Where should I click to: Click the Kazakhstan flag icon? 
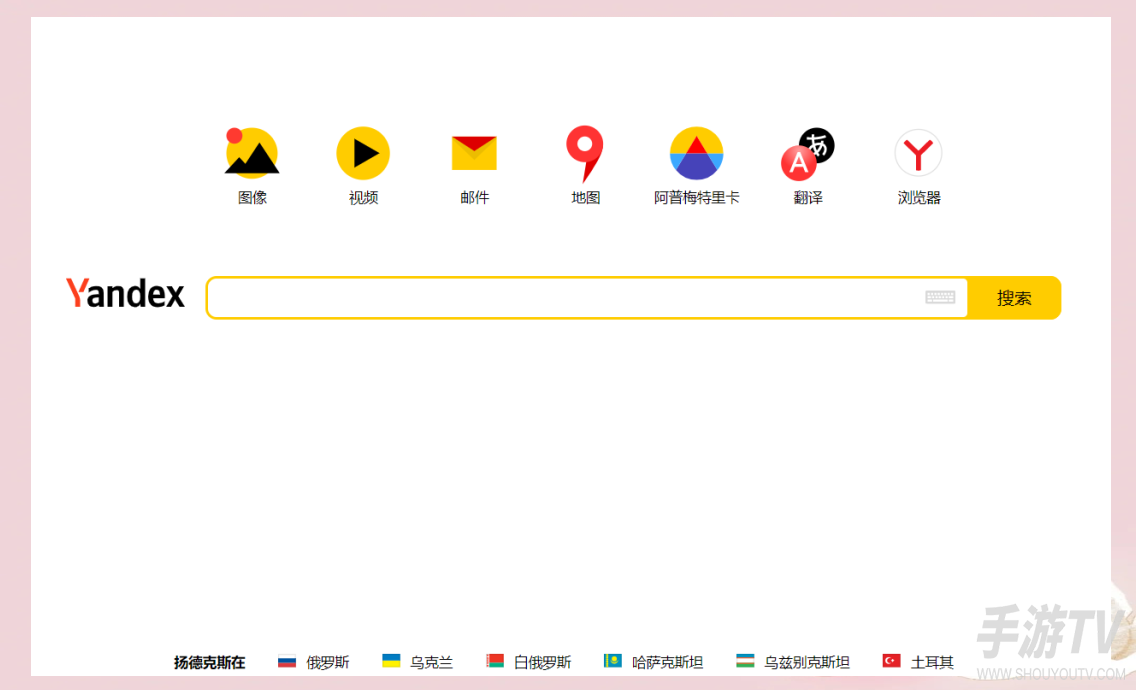[613, 660]
